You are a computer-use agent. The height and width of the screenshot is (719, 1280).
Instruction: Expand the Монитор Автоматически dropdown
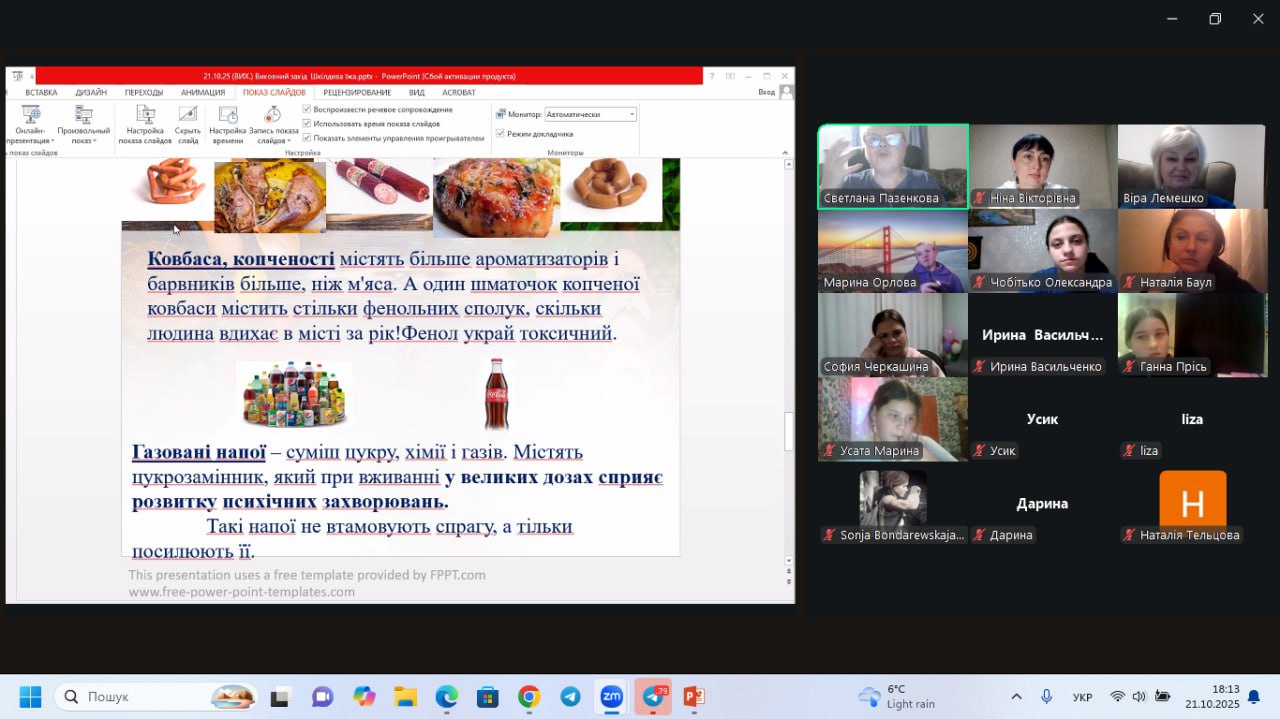tap(631, 114)
